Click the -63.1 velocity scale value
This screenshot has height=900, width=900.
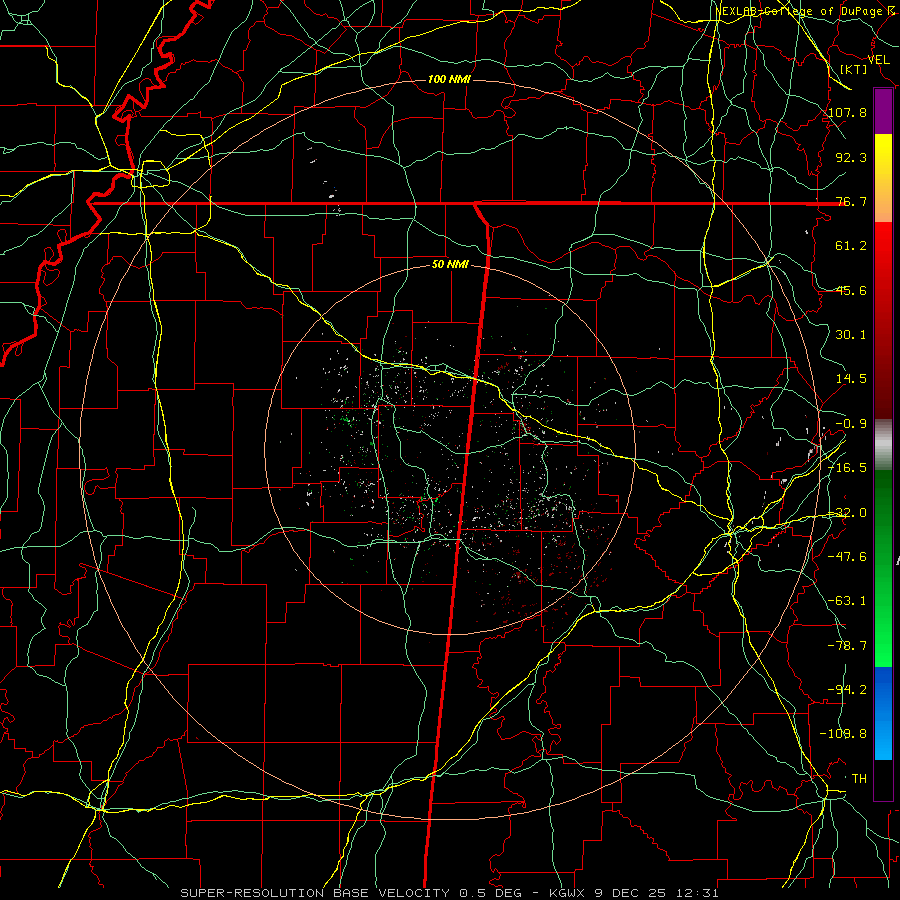848,601
